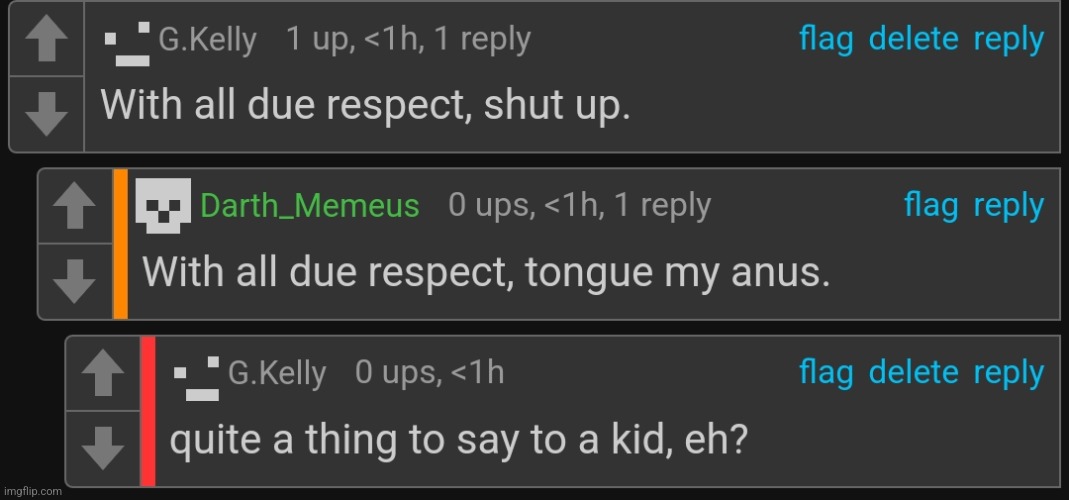Upvote G.Kelly's "shut up" comment

coord(46,39)
